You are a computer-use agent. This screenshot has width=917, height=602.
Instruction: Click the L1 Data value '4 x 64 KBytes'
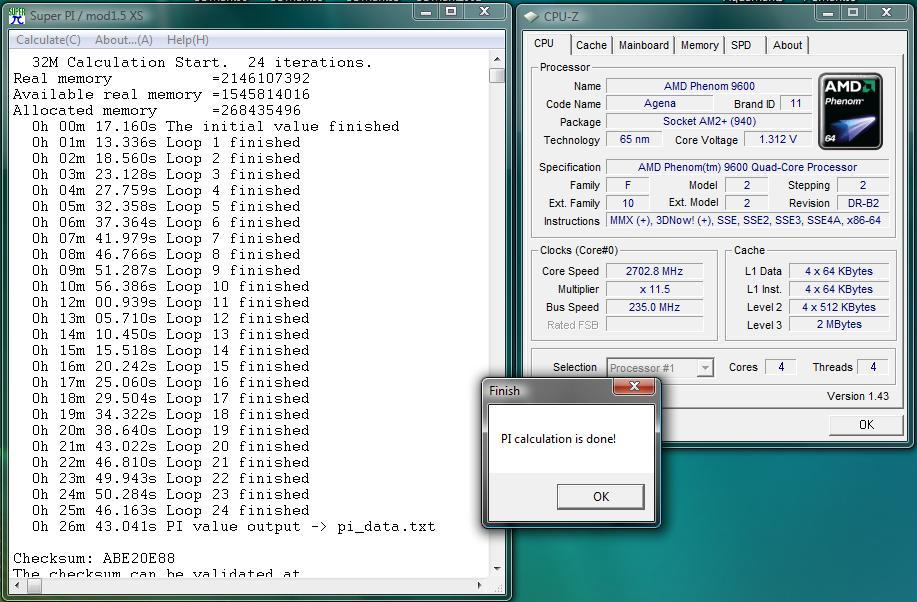[x=839, y=271]
